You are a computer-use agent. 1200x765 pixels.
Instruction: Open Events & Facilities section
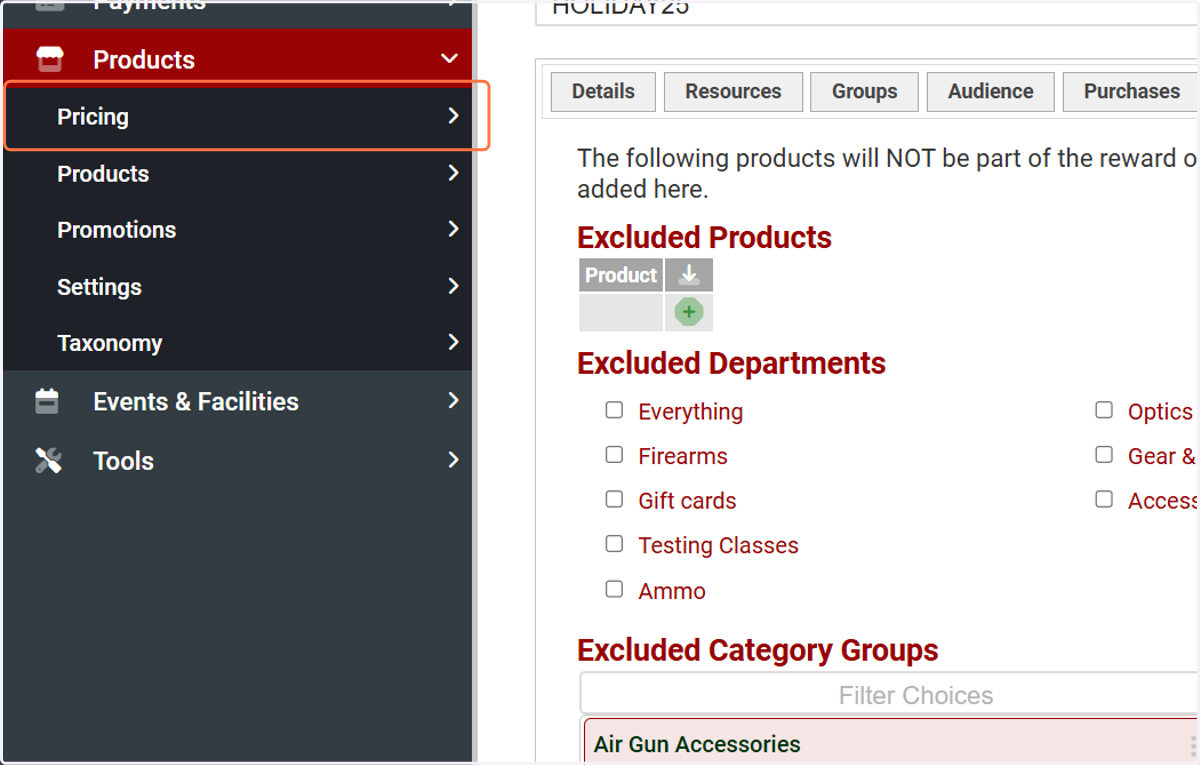click(238, 401)
